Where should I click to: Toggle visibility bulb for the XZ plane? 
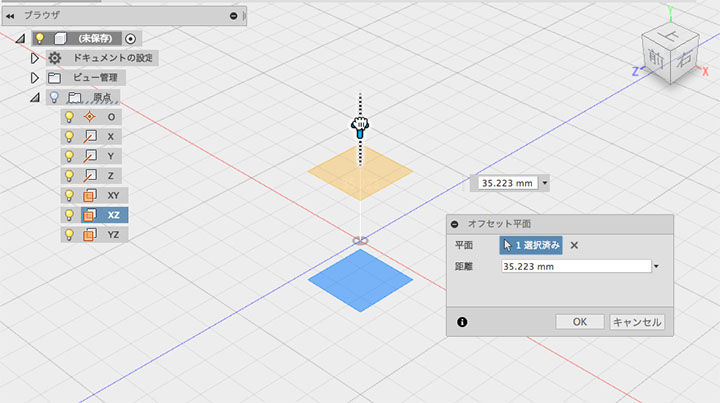pyautogui.click(x=69, y=215)
